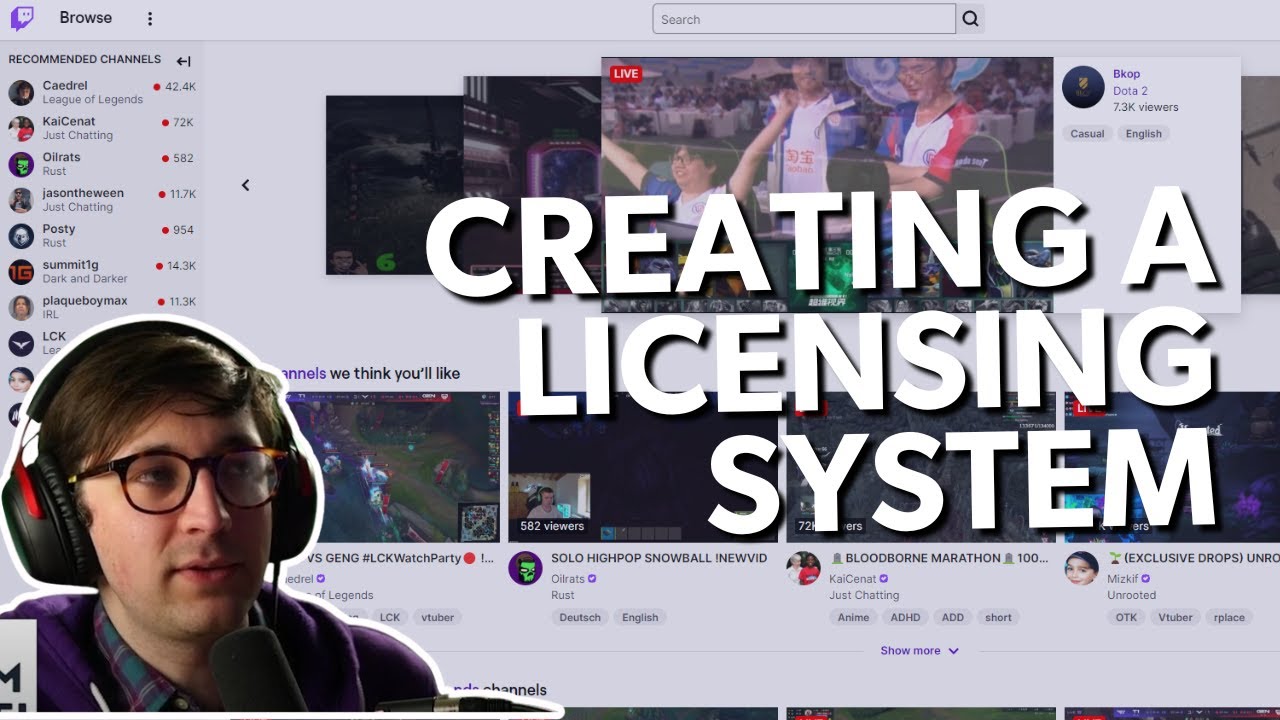1280x720 pixels.
Task: Open the left background carousel stream
Action: (395, 185)
